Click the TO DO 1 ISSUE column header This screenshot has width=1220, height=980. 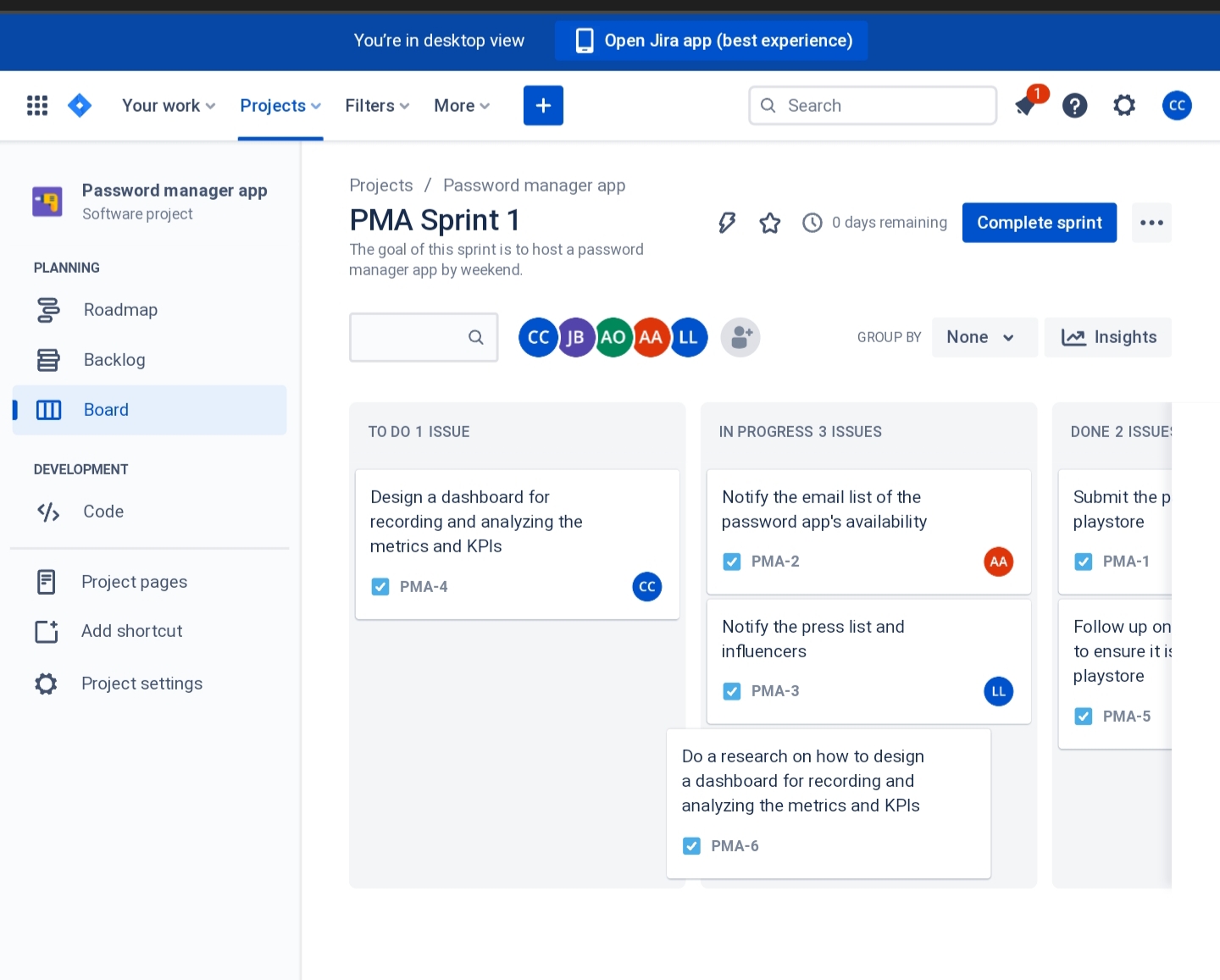(x=419, y=432)
